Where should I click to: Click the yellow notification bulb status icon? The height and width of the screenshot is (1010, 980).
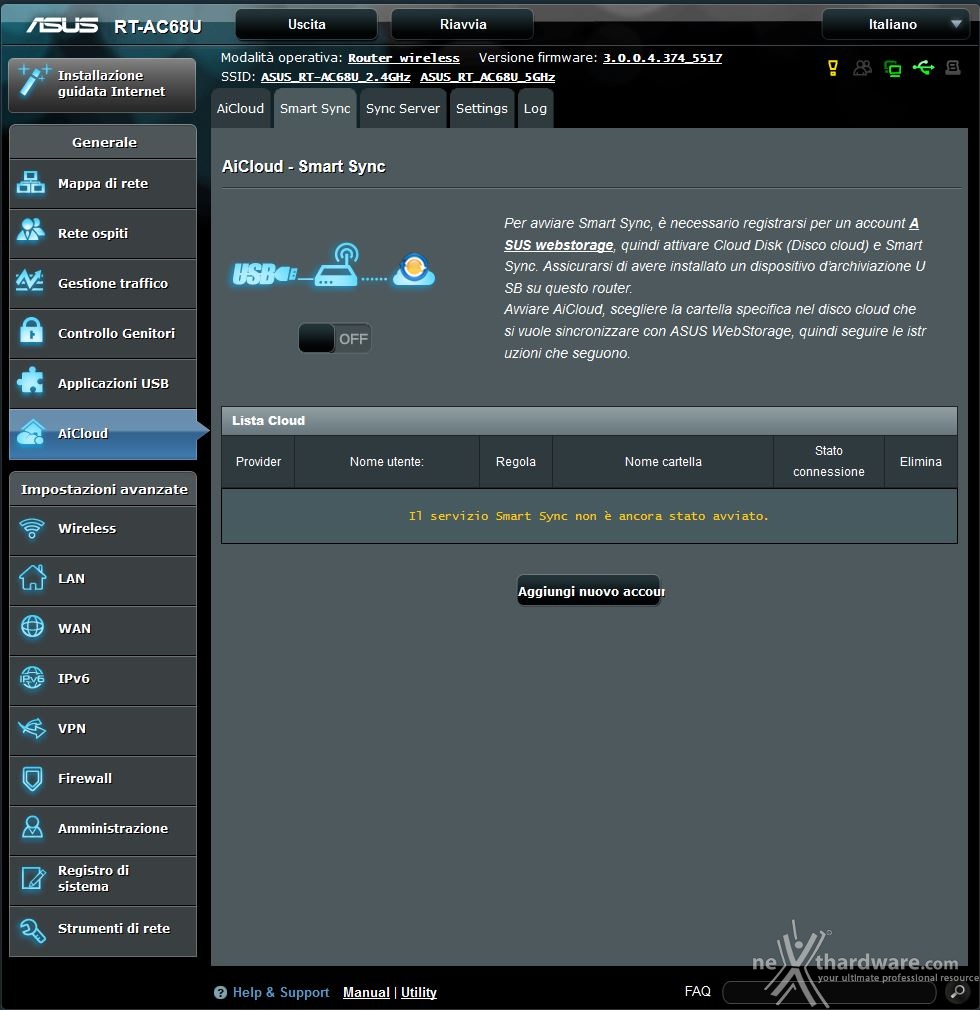(x=832, y=68)
